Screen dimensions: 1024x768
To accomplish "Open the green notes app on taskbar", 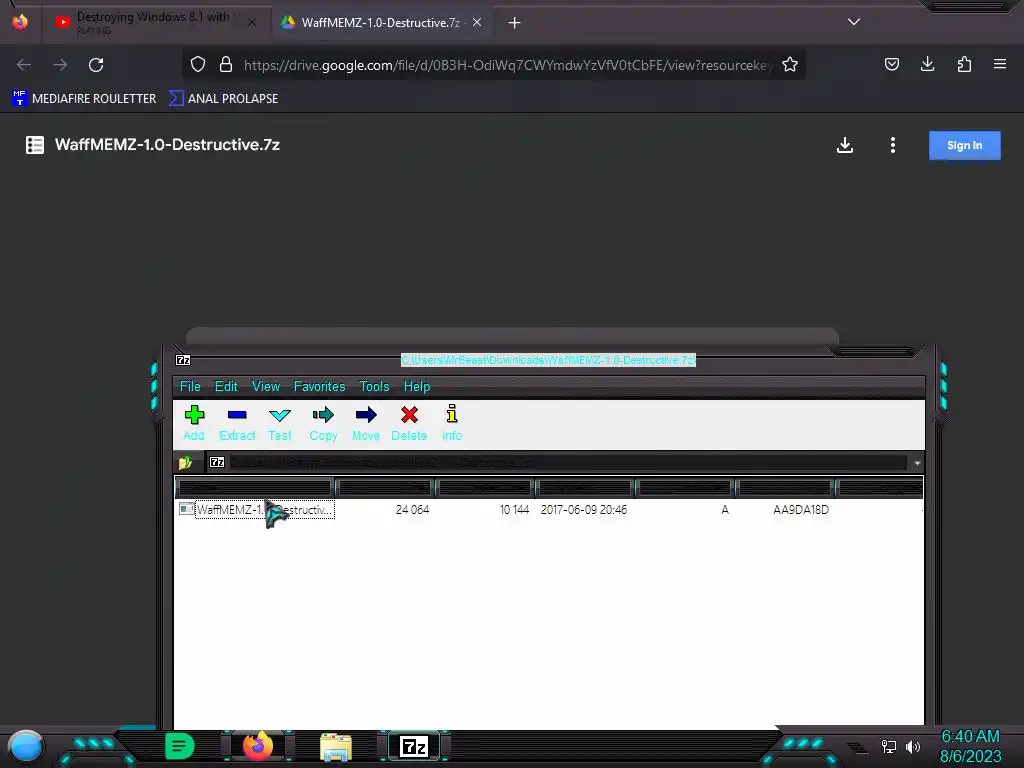I will pyautogui.click(x=180, y=746).
